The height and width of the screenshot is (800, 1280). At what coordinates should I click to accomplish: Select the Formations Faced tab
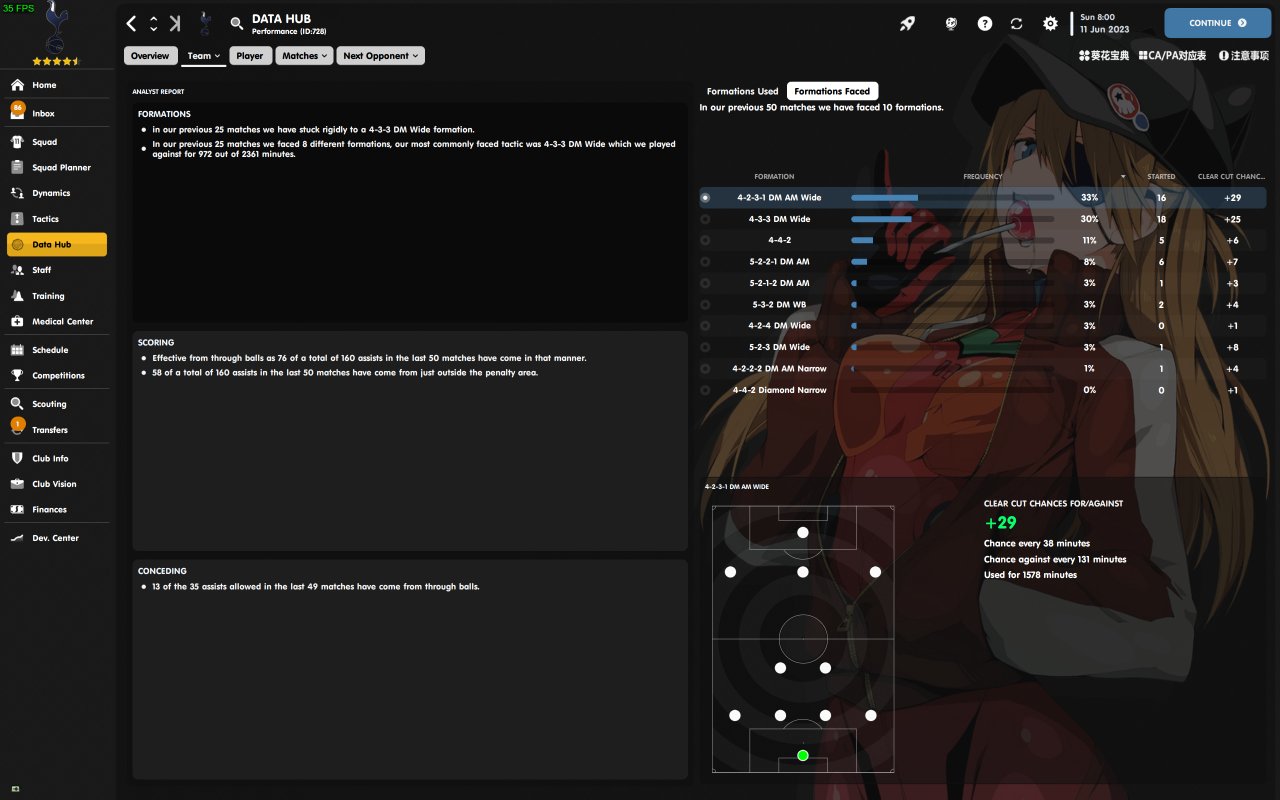click(832, 91)
